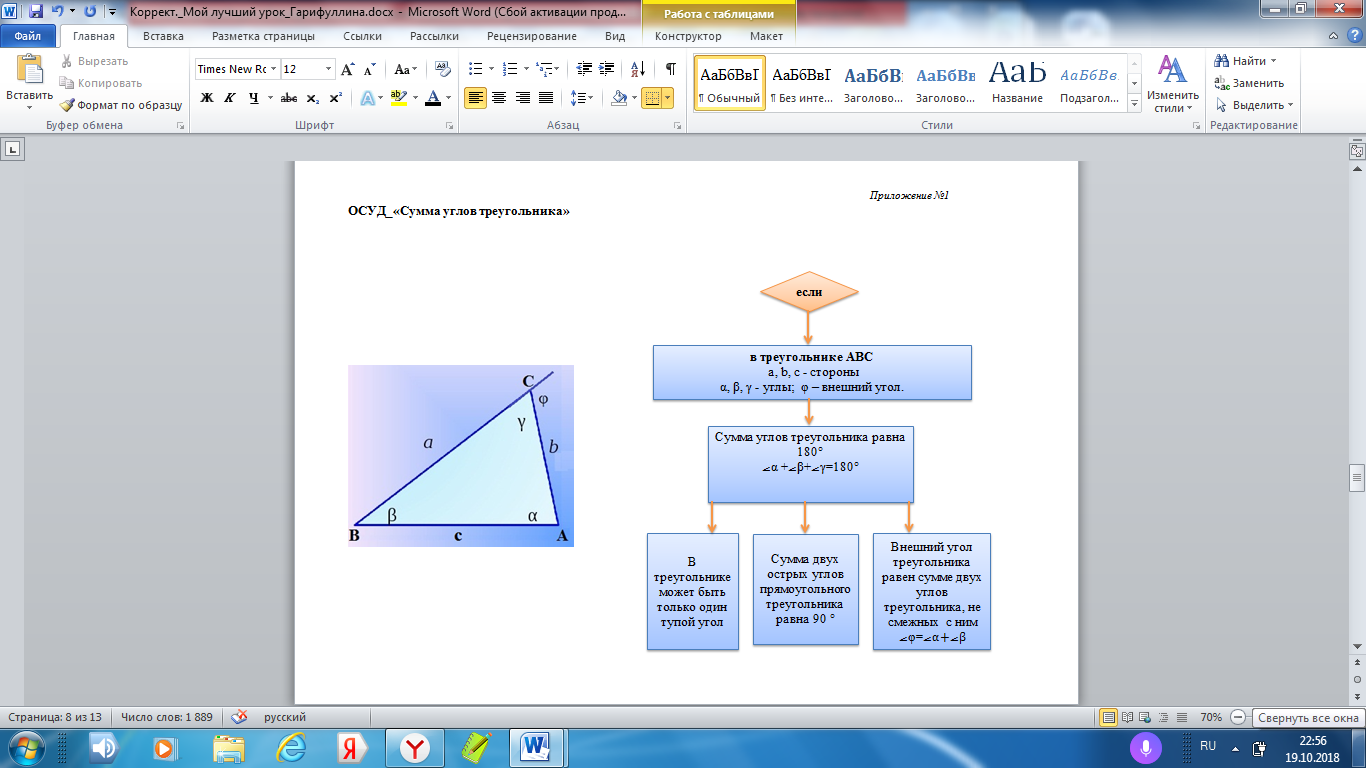The image size is (1366, 768).
Task: Click the Increase Indent icon
Action: tap(608, 69)
